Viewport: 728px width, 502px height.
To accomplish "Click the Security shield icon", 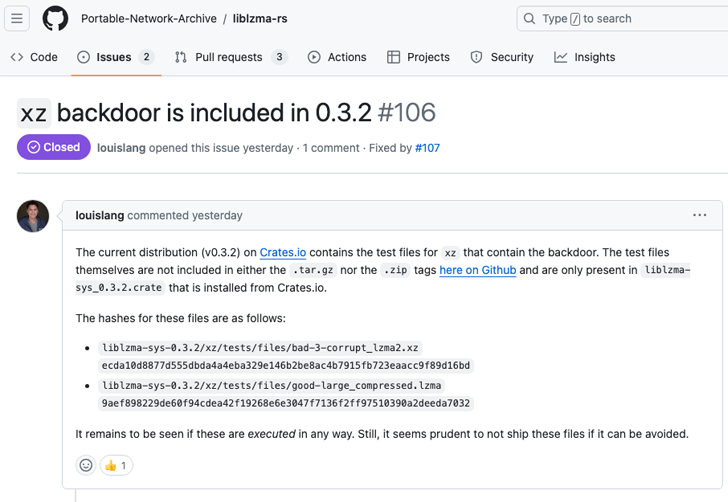I will (476, 57).
